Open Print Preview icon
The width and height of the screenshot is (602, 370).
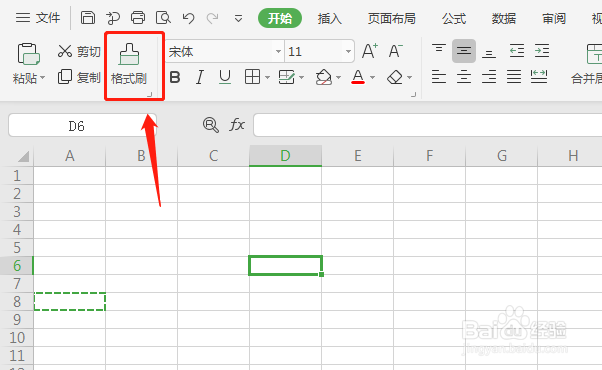[163, 18]
